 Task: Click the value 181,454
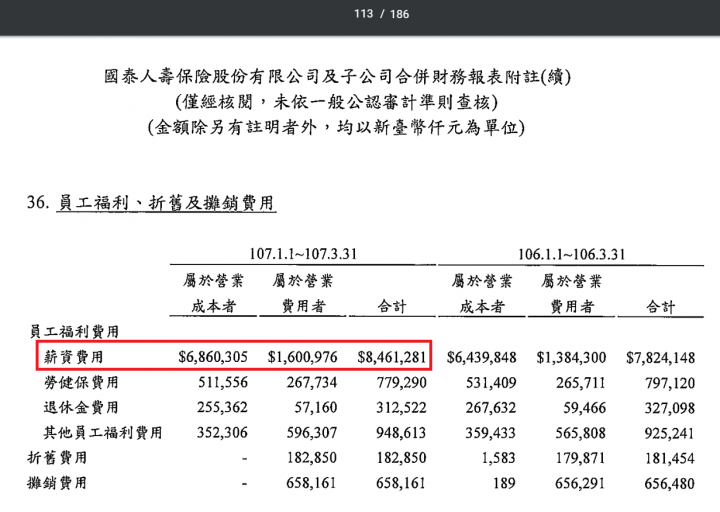click(670, 458)
